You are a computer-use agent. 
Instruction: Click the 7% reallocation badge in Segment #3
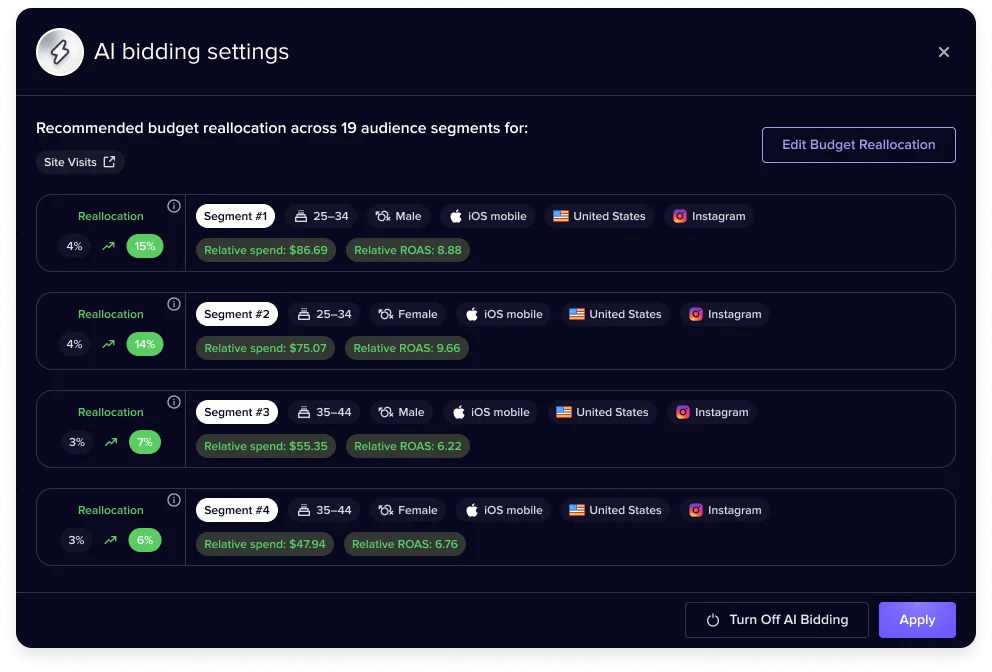(145, 442)
